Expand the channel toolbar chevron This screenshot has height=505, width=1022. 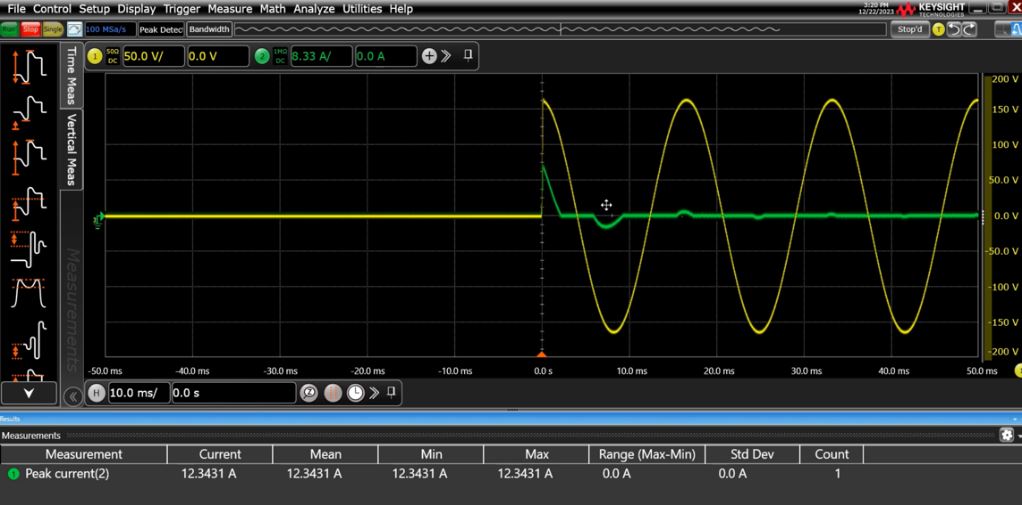(x=447, y=56)
